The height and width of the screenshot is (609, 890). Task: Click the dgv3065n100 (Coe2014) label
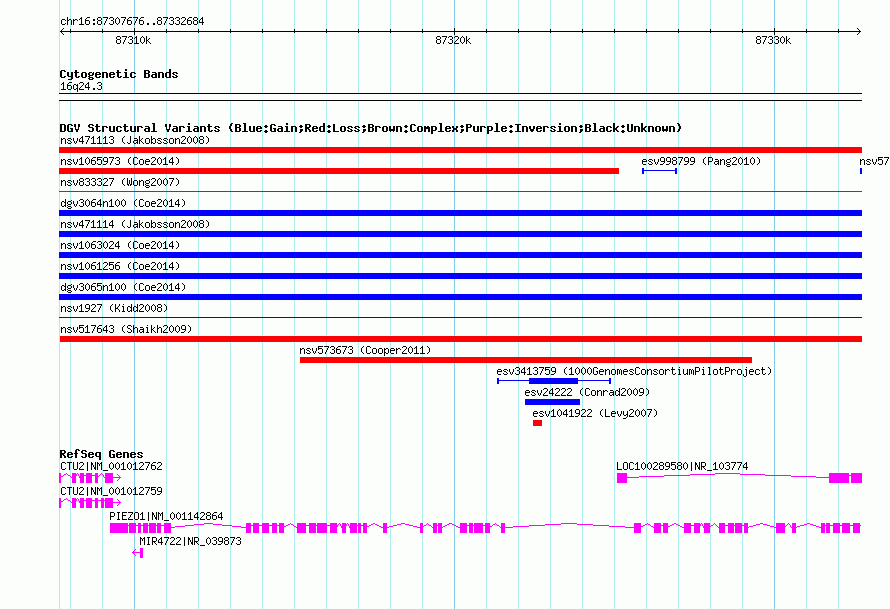coord(123,287)
